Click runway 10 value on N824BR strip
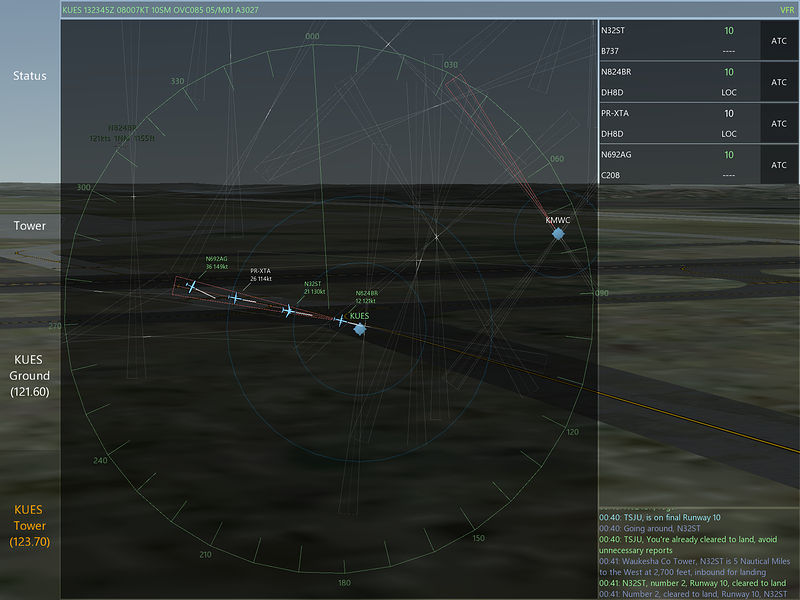Viewport: 800px width, 600px height. pyautogui.click(x=729, y=72)
